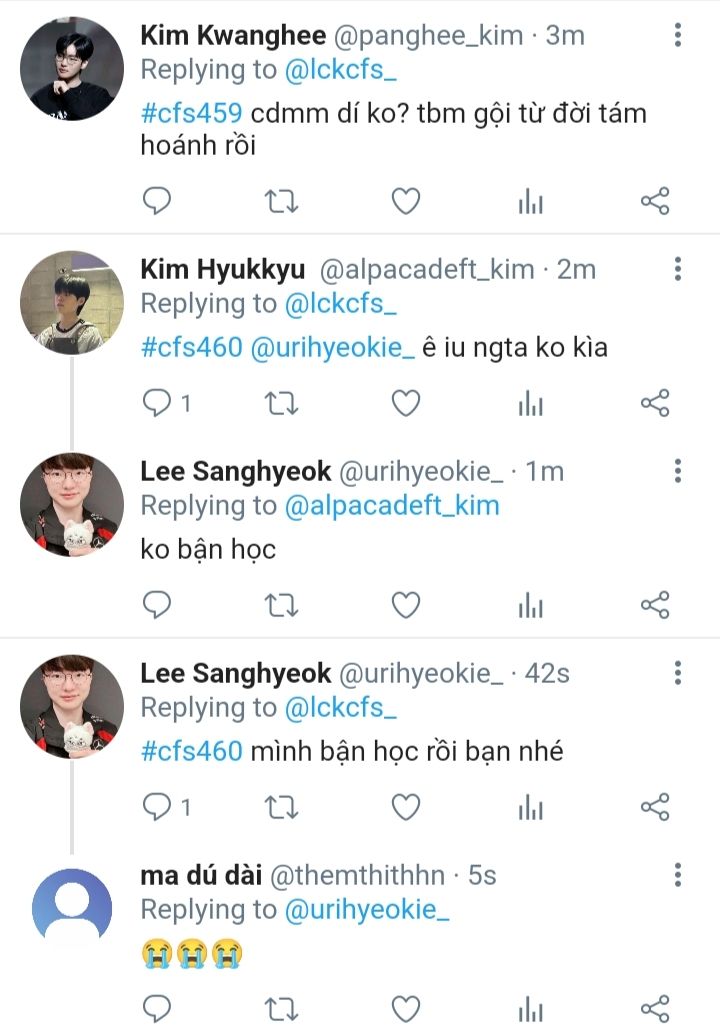Open the #cfs460 hashtag in Lee Sanghyeok's tweet
The width and height of the screenshot is (720, 1035).
(x=191, y=750)
